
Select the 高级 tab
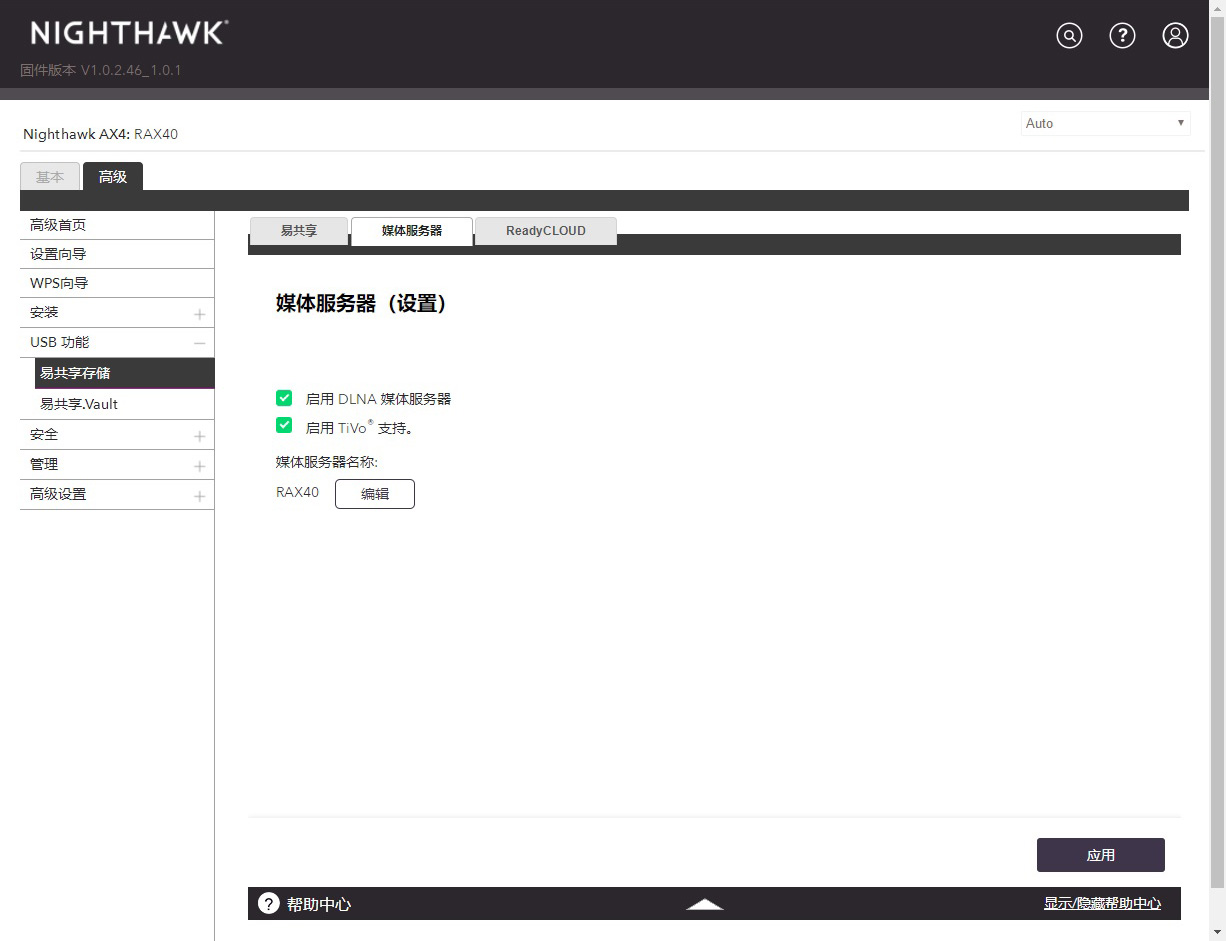click(x=113, y=177)
